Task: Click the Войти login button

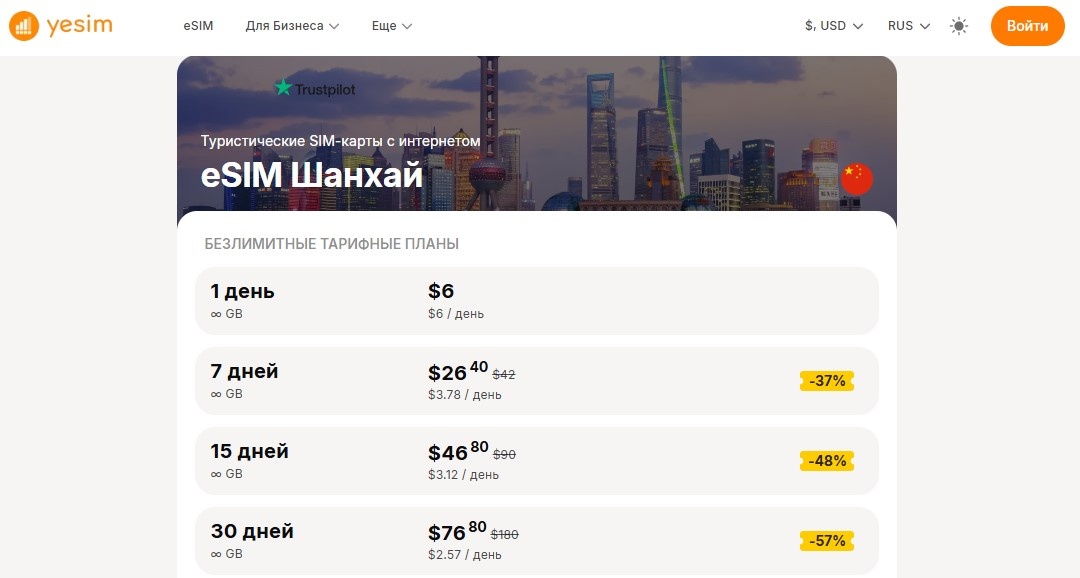Action: pyautogui.click(x=1027, y=25)
